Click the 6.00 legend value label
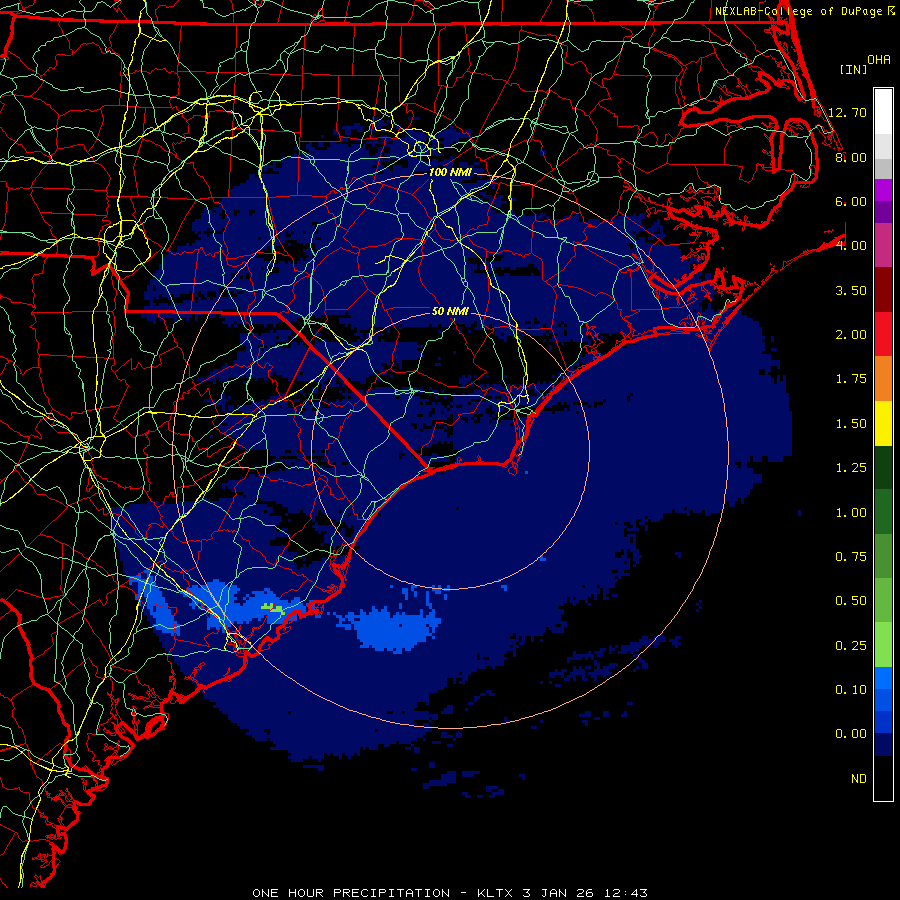900x900 pixels. (x=851, y=201)
